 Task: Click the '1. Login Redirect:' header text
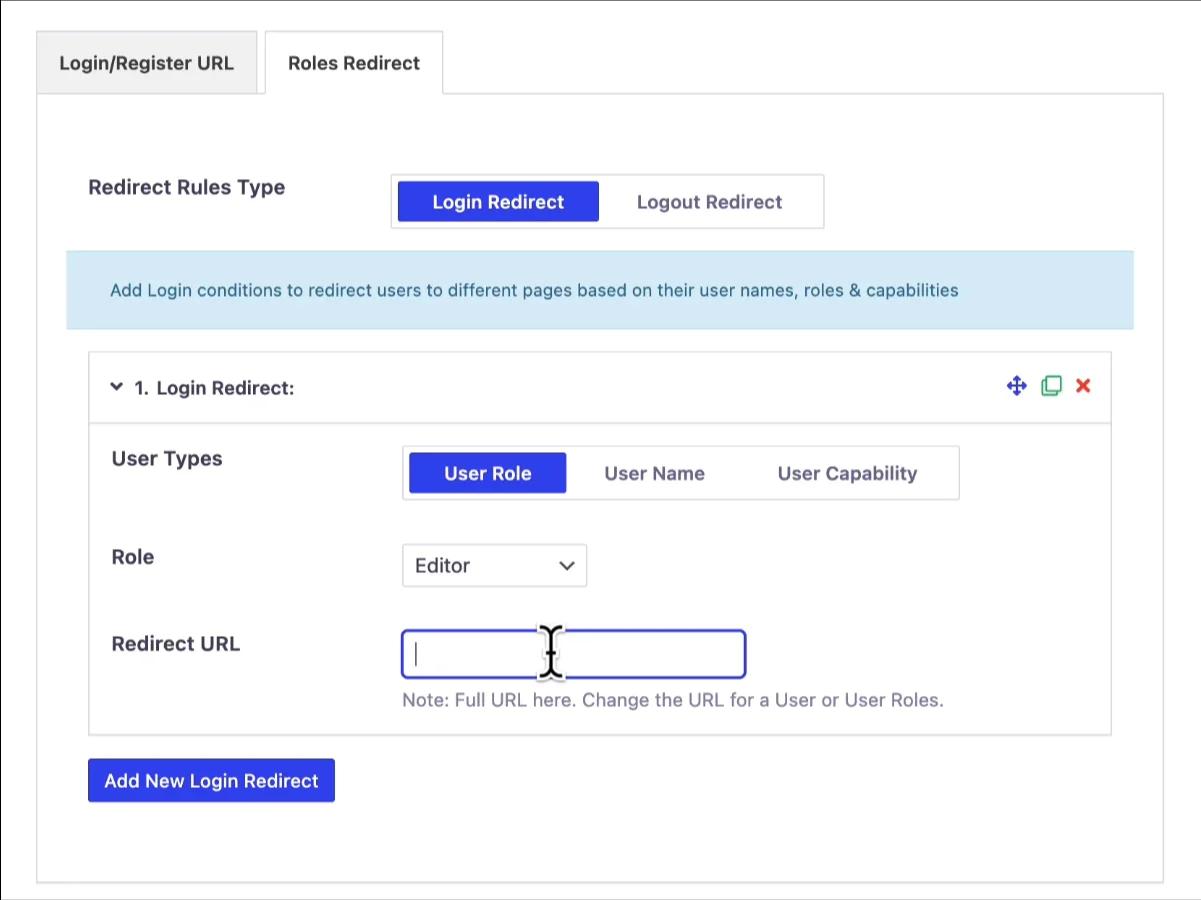tap(214, 388)
